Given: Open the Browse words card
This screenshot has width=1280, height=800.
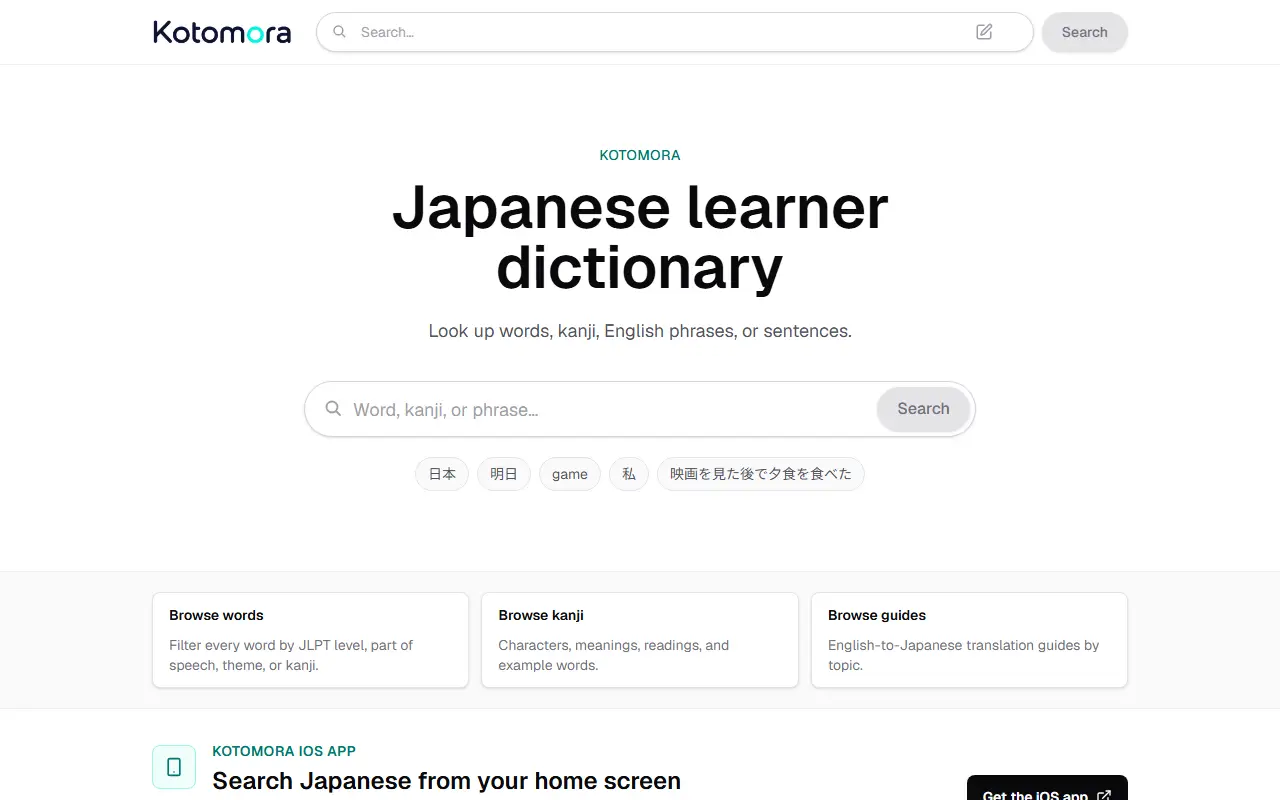Looking at the screenshot, I should pyautogui.click(x=310, y=640).
